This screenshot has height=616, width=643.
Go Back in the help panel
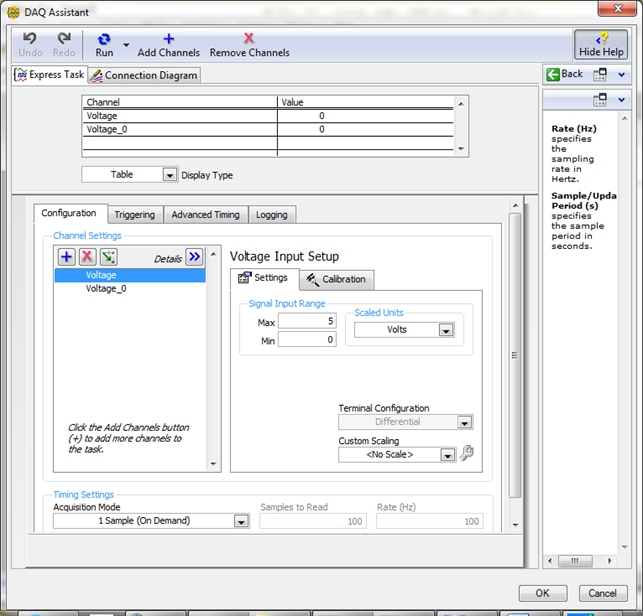tap(565, 74)
